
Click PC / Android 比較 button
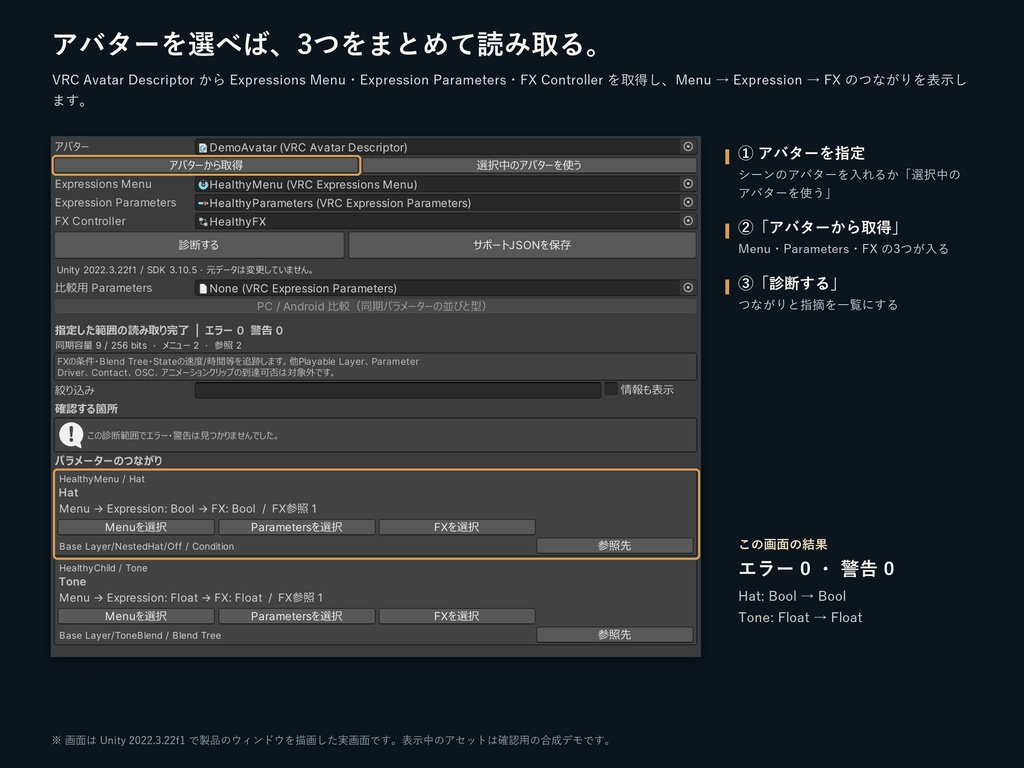tap(376, 306)
